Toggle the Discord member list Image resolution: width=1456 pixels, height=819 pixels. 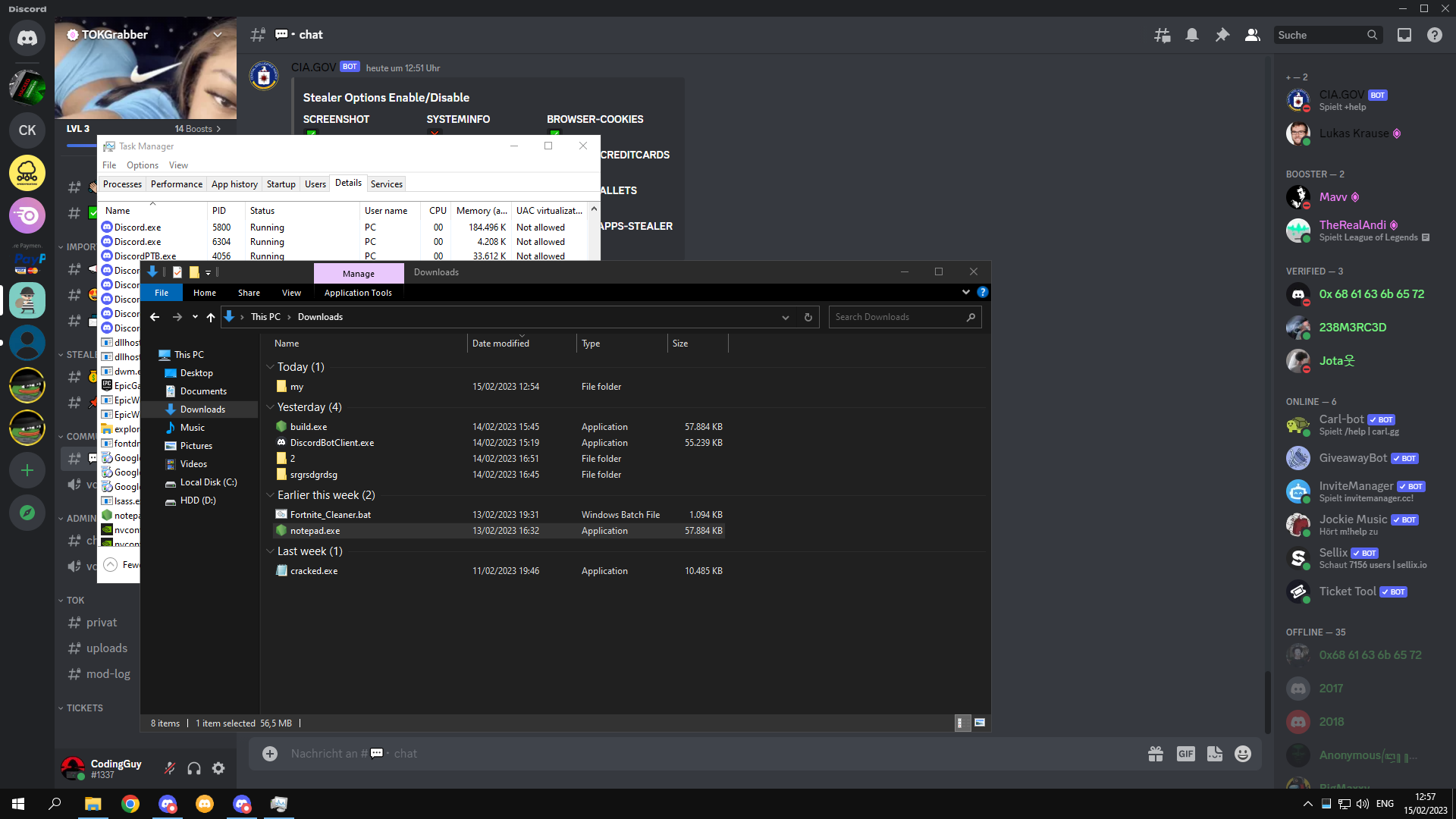click(1253, 35)
